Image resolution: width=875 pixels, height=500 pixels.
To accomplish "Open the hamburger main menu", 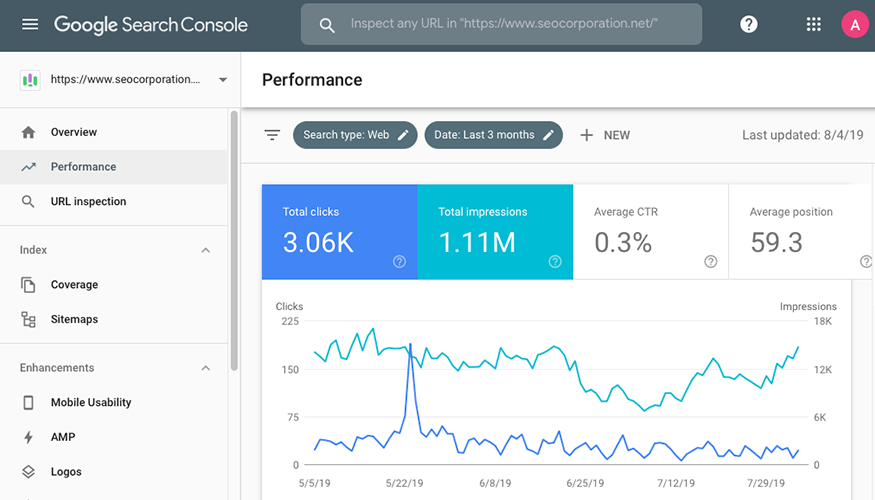I will point(30,24).
